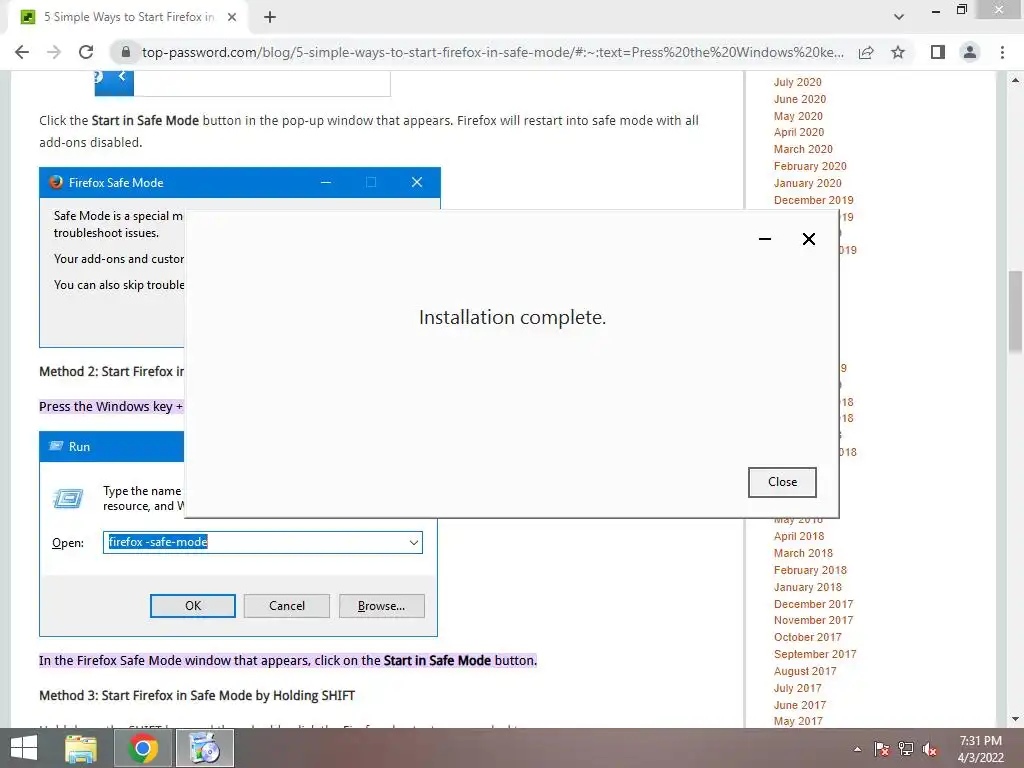Open February 2018 archive link
Viewport: 1024px width, 768px height.
click(810, 570)
